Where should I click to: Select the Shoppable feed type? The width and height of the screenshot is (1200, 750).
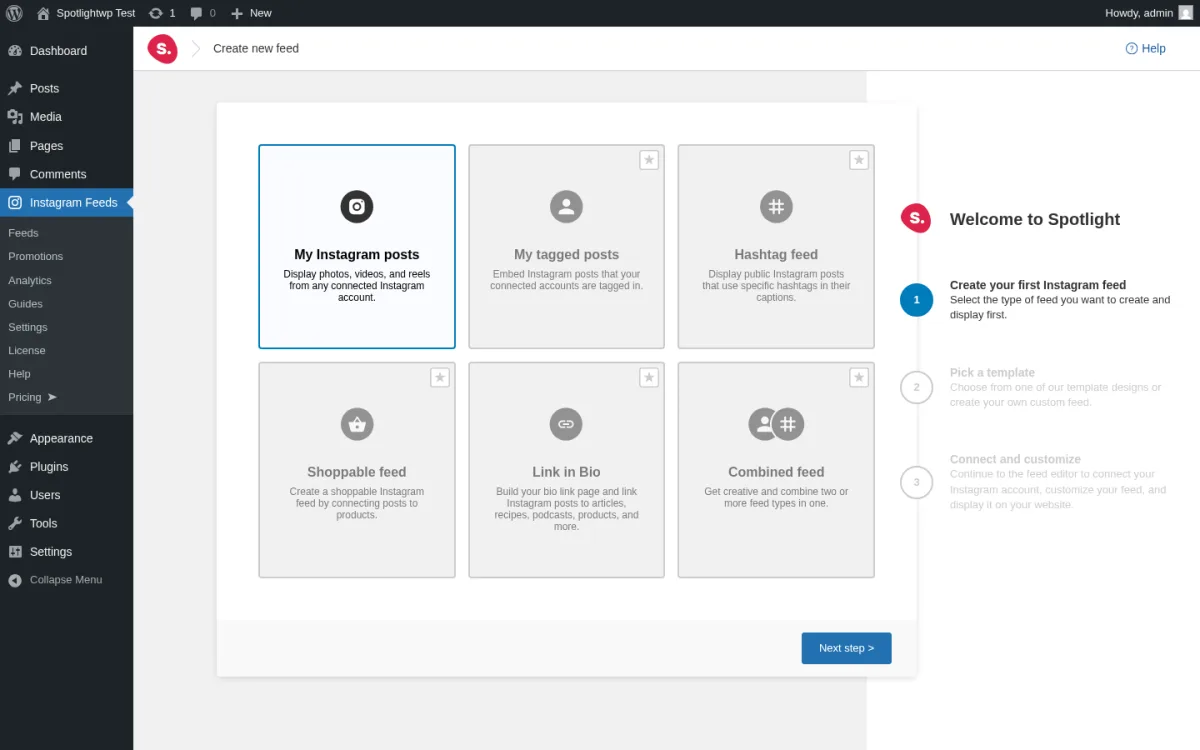(357, 470)
